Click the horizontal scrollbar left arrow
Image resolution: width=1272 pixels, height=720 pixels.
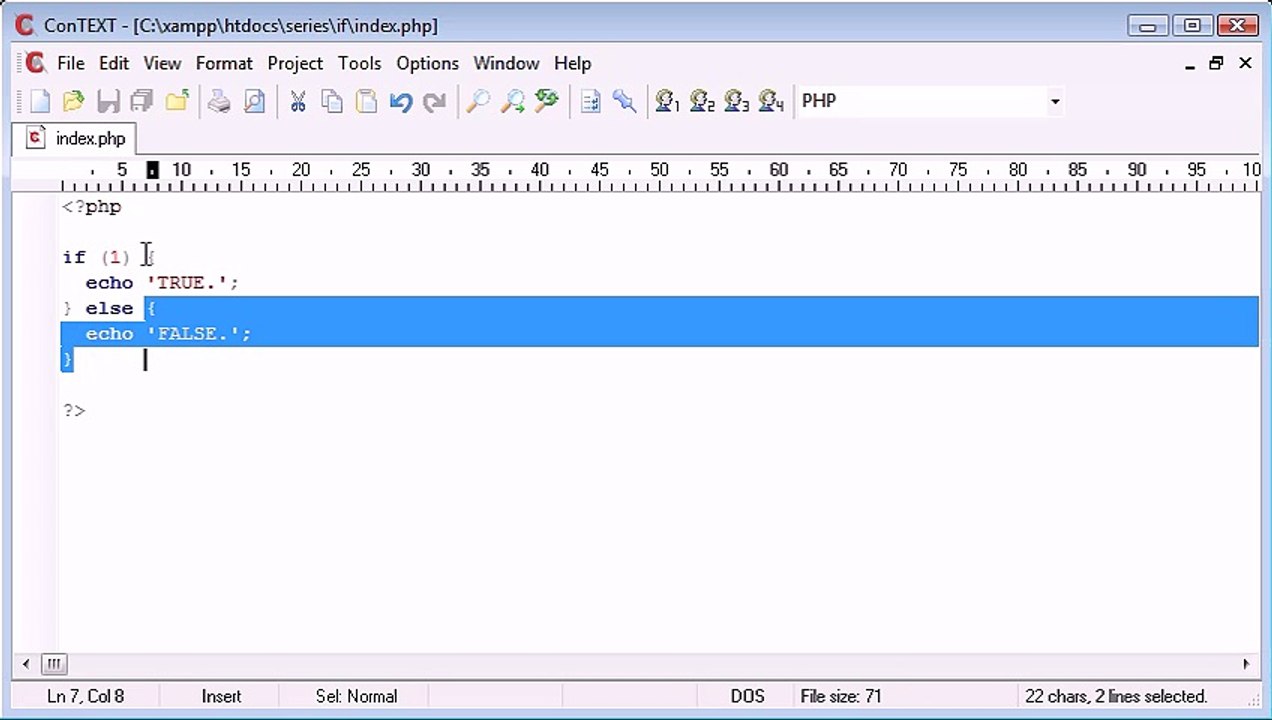pos(26,663)
